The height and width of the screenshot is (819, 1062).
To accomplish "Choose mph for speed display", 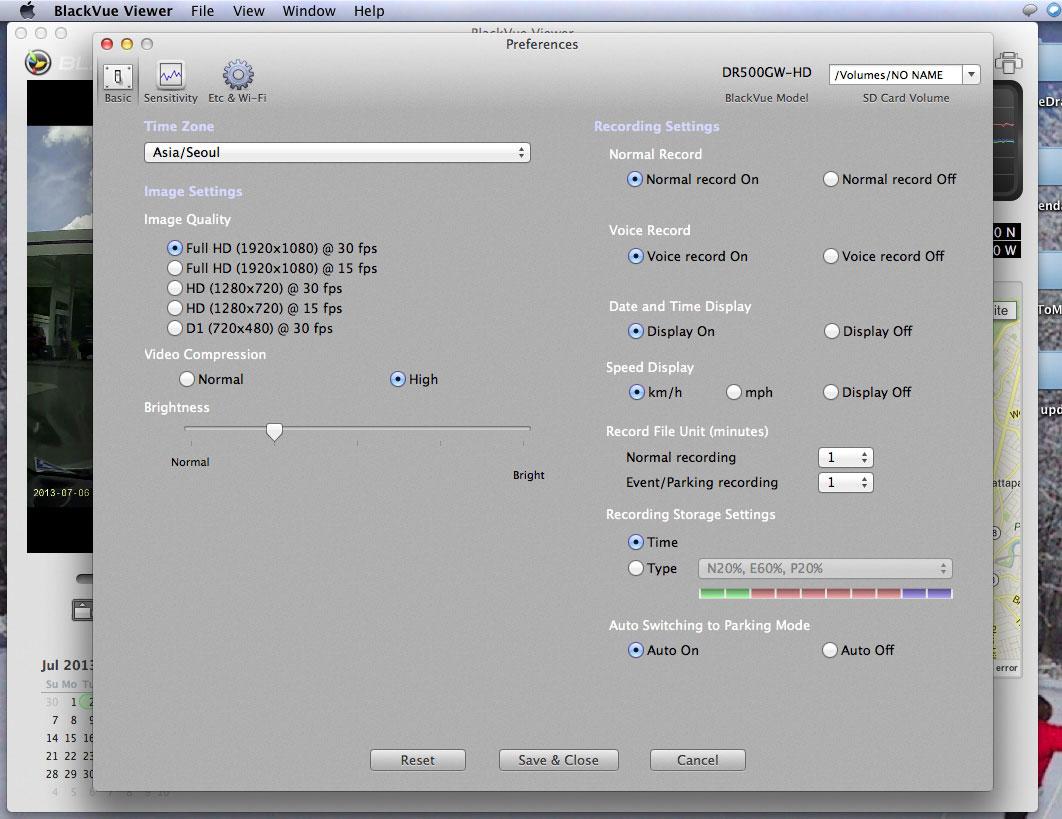I will 734,392.
